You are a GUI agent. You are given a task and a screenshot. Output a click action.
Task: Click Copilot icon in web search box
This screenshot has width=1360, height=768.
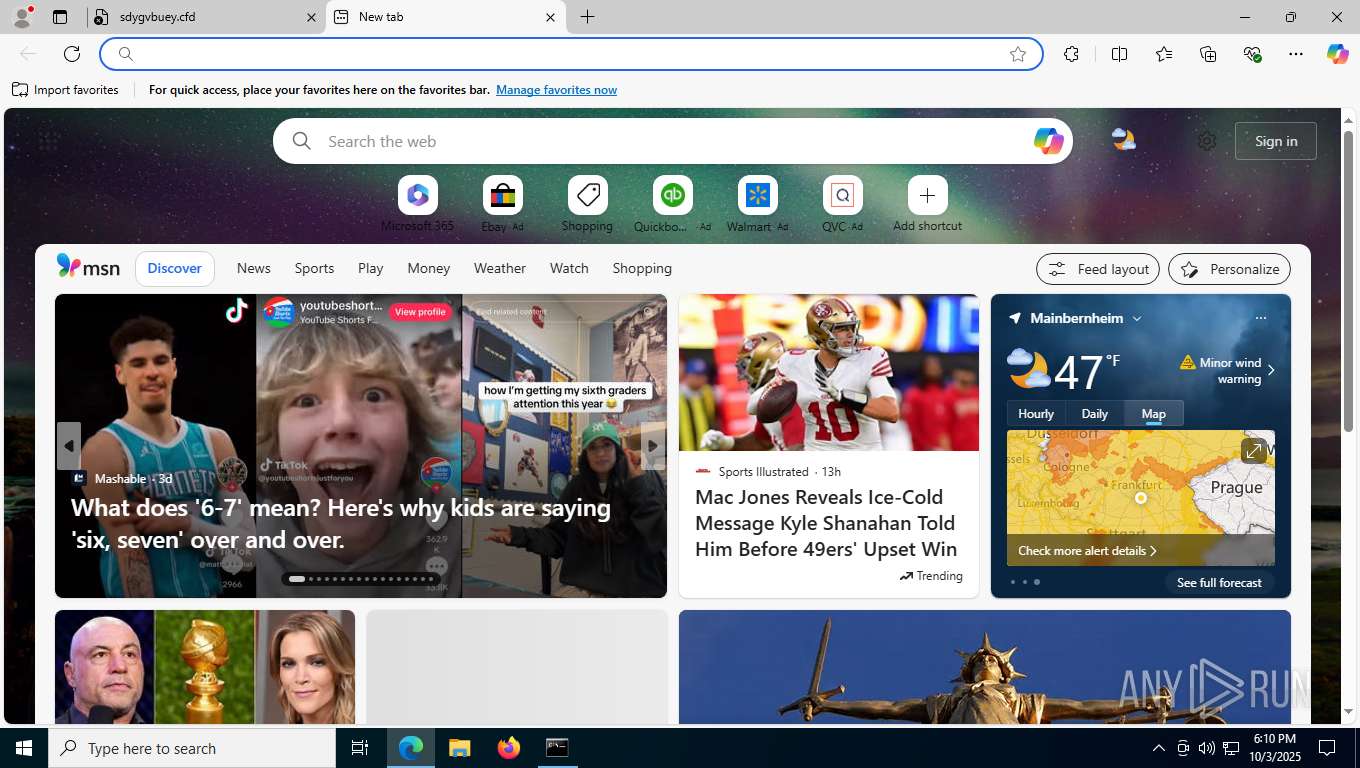(1048, 141)
